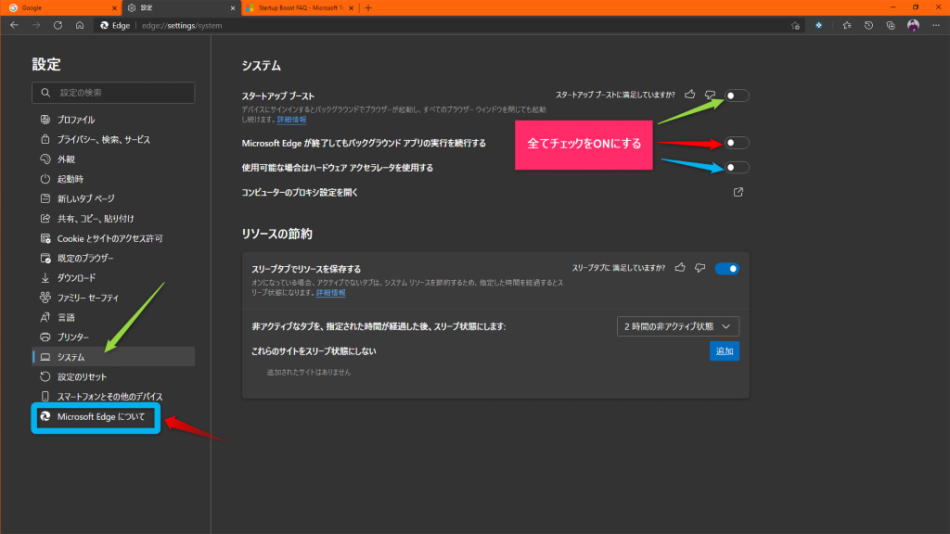Give thumbs up for スタートアップ ブースト

(690, 95)
